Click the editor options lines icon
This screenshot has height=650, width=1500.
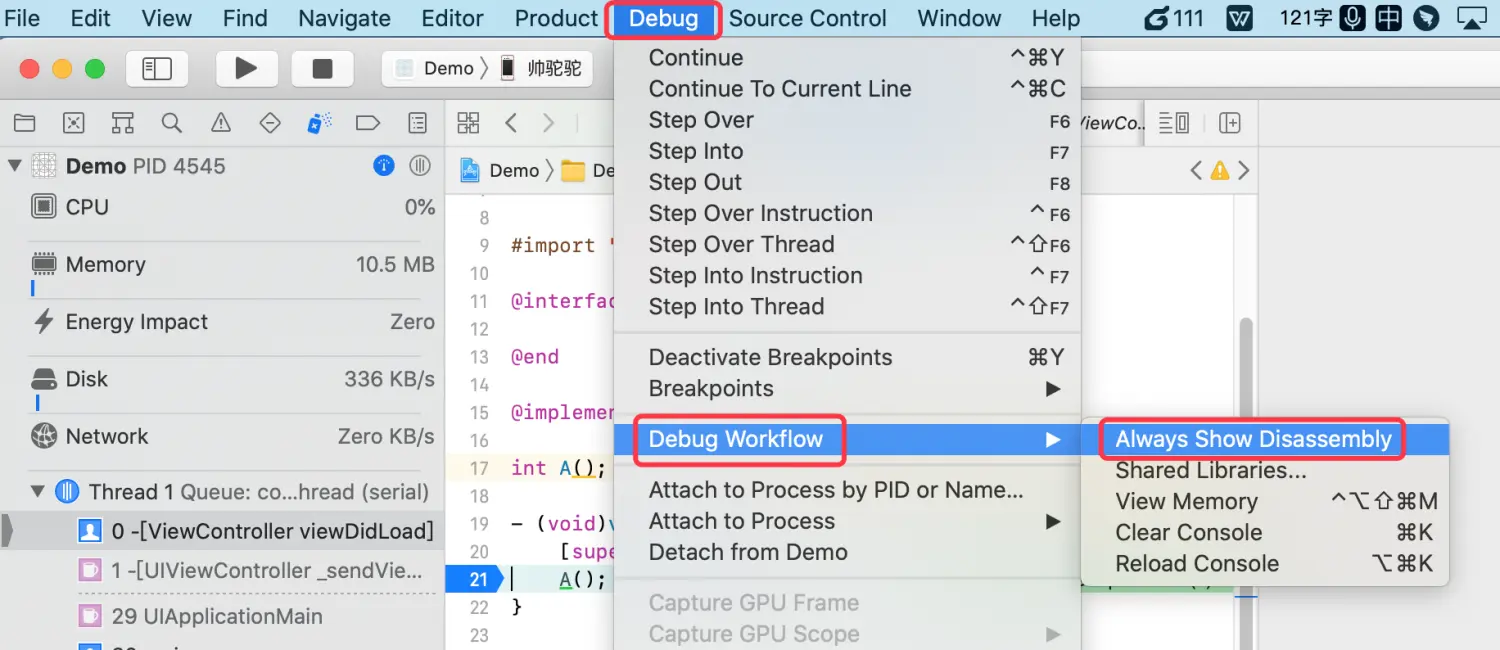1174,123
